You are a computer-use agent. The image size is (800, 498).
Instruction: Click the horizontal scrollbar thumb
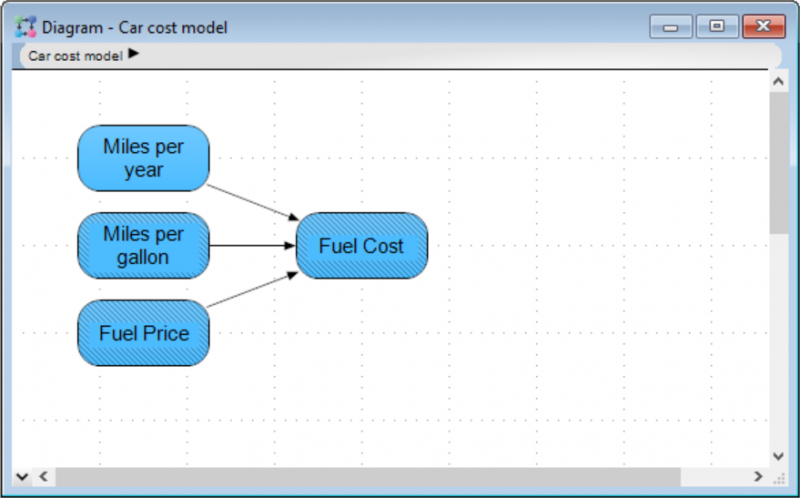point(368,476)
